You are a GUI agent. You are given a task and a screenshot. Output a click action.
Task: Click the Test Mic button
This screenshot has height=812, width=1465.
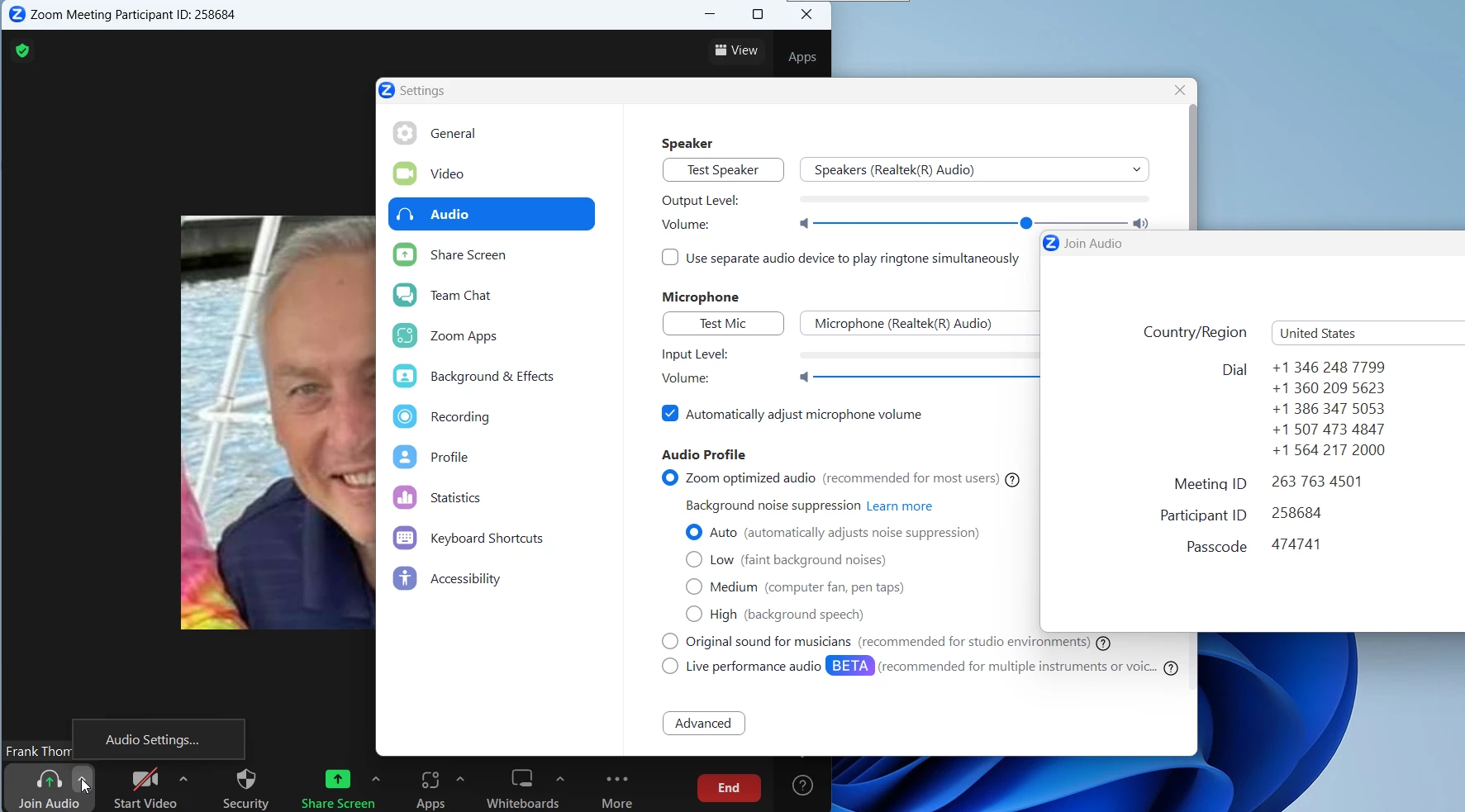723,324
